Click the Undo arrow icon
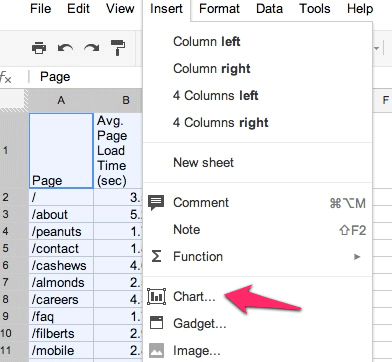Image resolution: width=392 pixels, height=362 pixels. (x=65, y=48)
